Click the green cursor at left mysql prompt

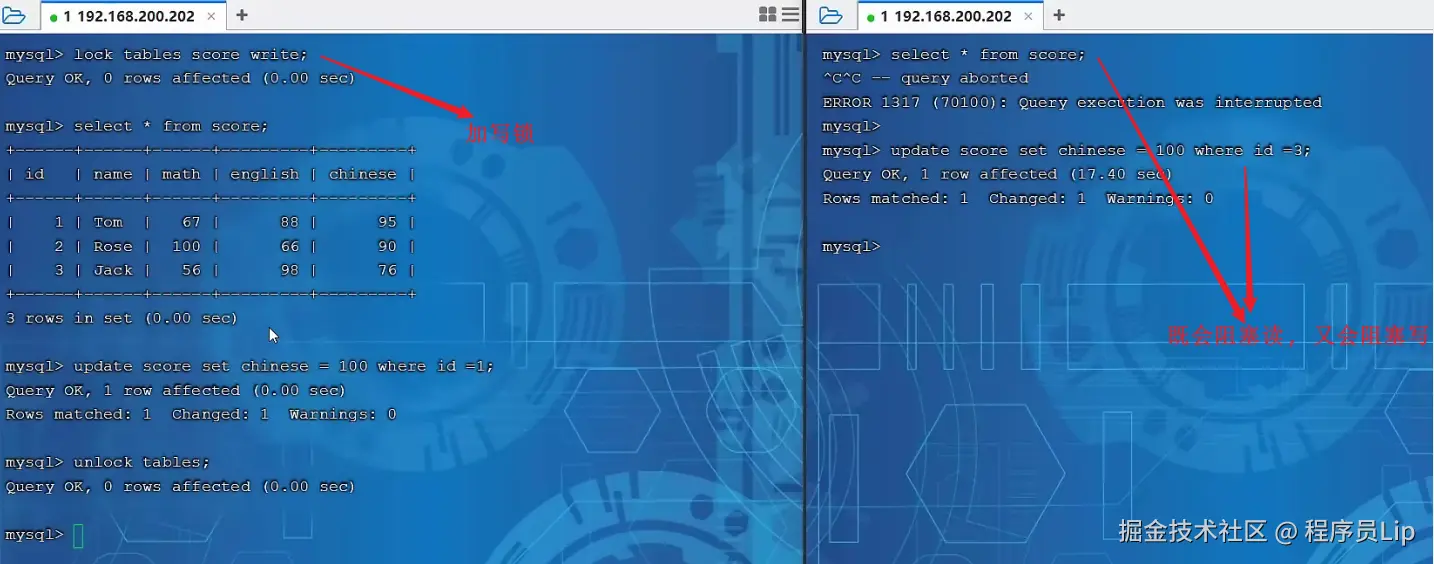(78, 536)
